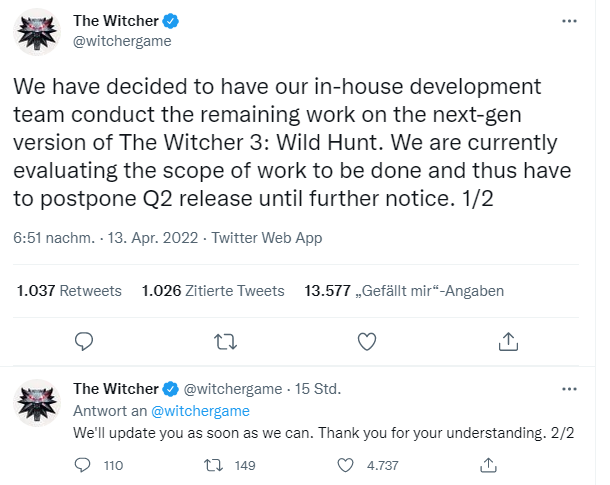Click reply icon with 110 replies
The height and width of the screenshot is (485, 610).
click(x=85, y=465)
